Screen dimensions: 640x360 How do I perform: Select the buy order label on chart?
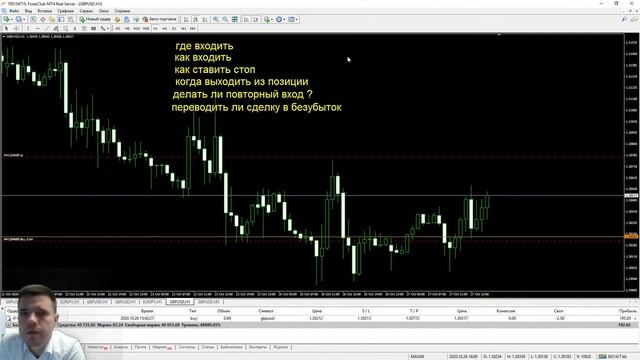(18, 239)
